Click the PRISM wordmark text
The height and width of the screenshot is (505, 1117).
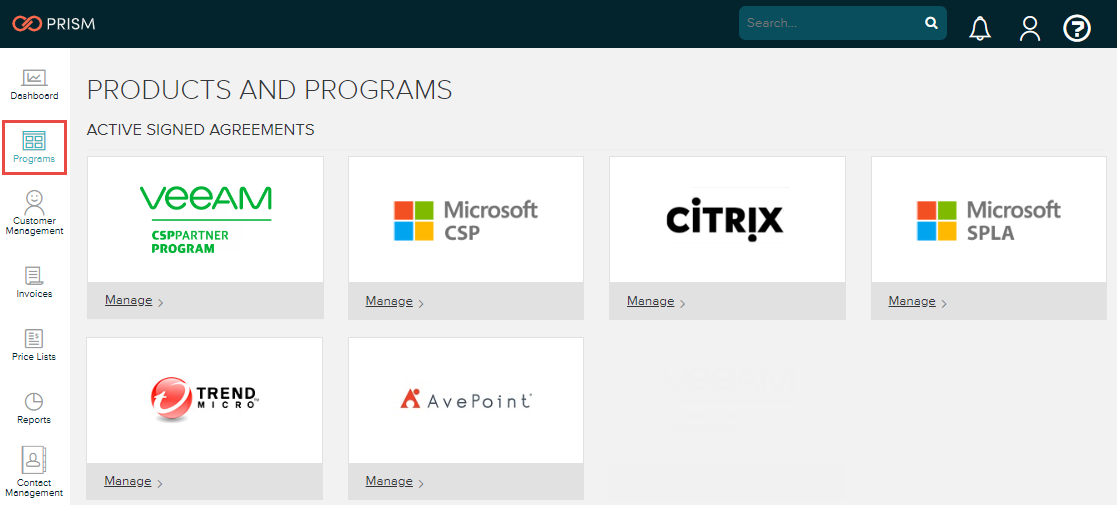[72, 24]
